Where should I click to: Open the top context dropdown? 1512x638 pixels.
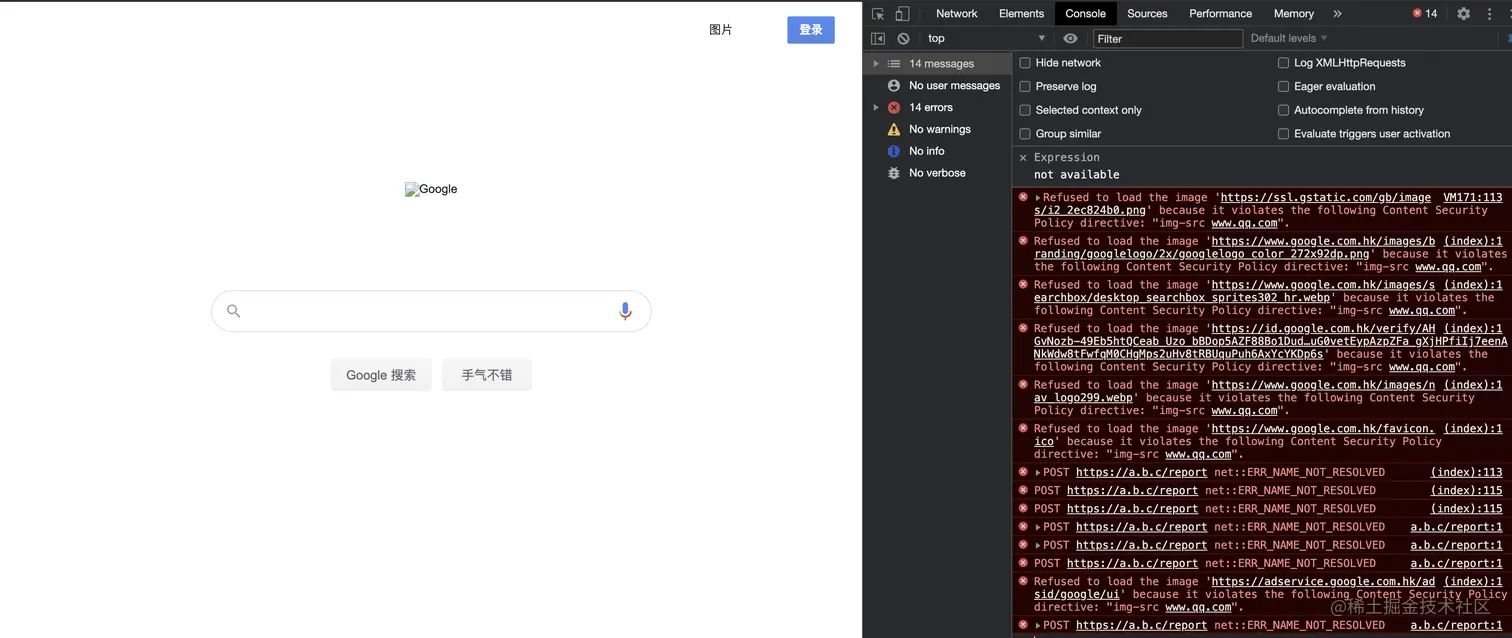(x=985, y=38)
